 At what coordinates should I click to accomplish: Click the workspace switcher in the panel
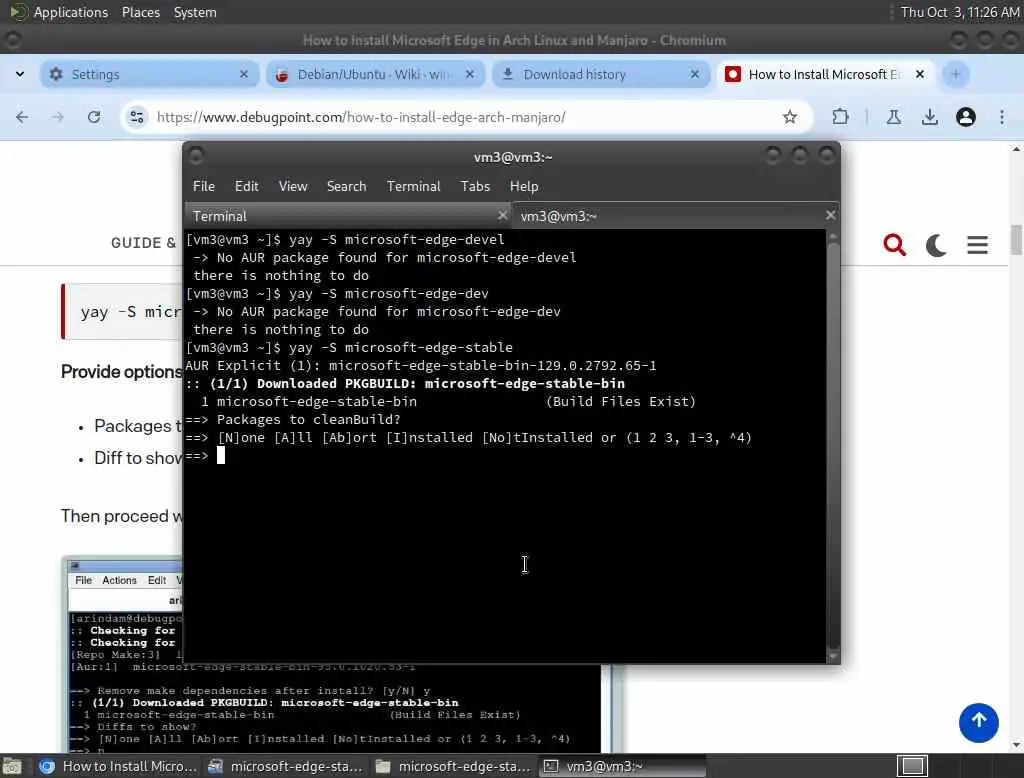point(912,766)
